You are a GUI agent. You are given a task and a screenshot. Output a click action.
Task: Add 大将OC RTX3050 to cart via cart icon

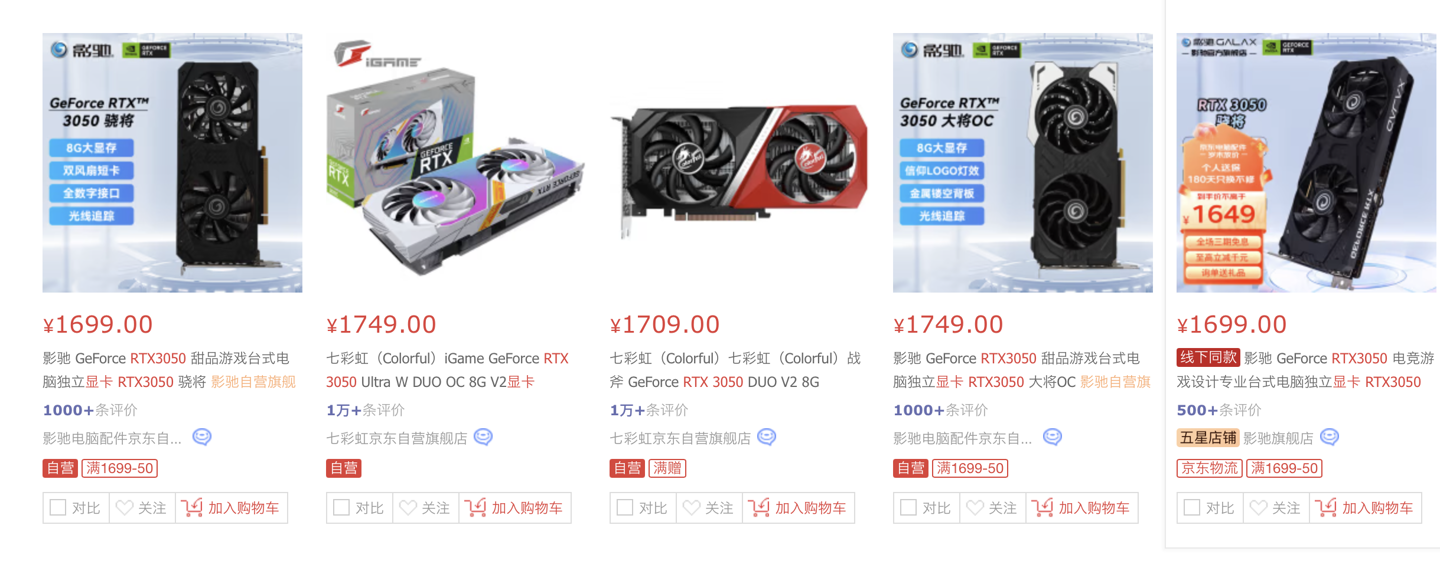[1043, 508]
